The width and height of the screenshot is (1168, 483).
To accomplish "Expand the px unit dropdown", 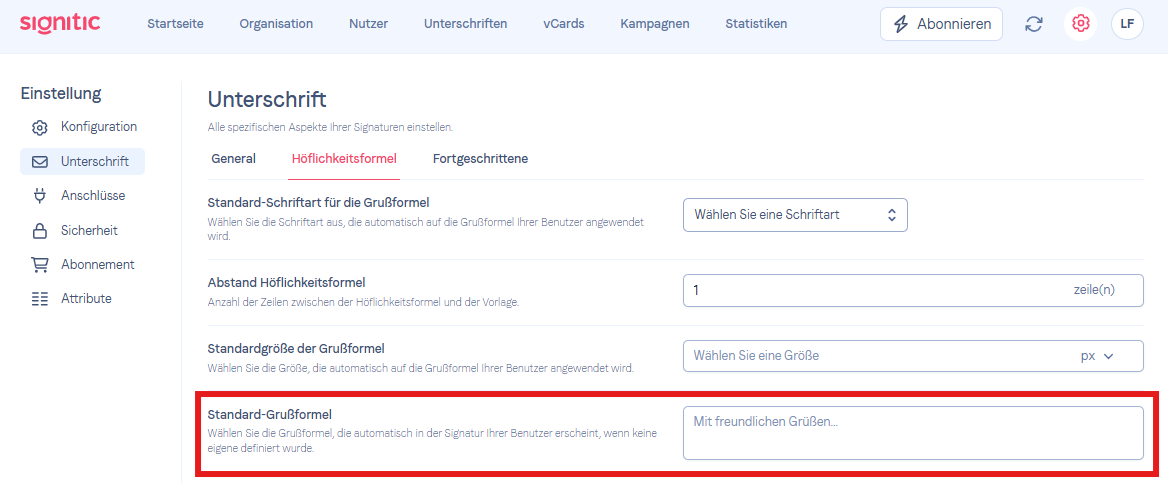I will [x=1097, y=356].
